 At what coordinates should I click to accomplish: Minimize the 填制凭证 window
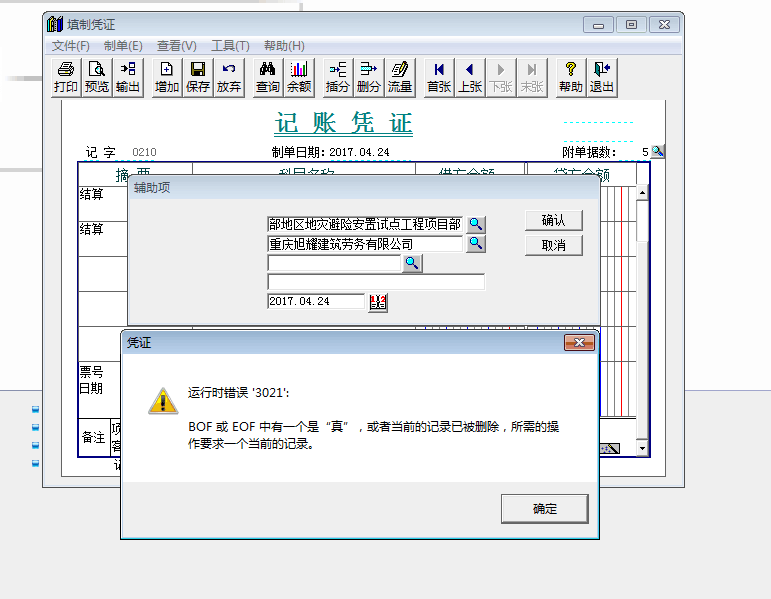pos(598,25)
